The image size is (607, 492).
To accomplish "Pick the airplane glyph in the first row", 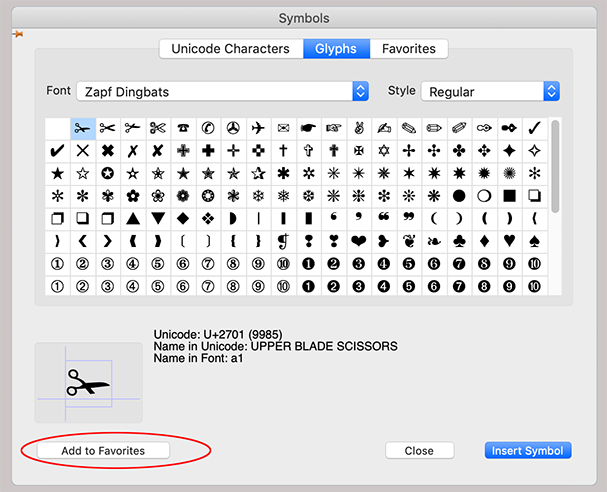I will pos(258,128).
